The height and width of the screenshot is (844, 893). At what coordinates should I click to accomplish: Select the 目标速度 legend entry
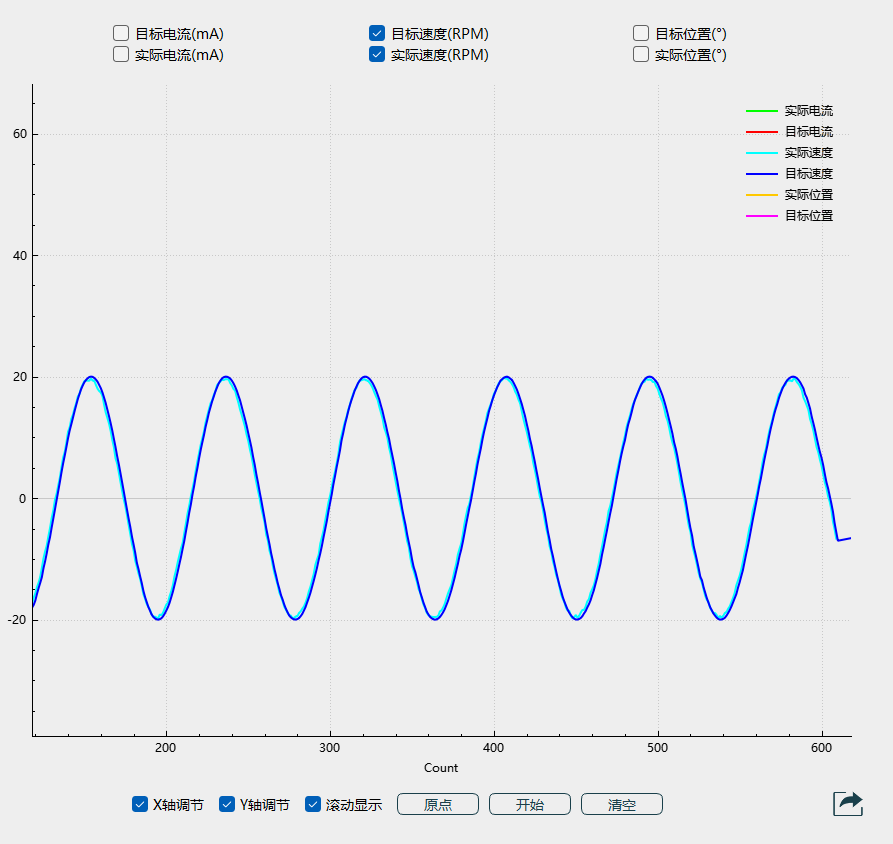[x=808, y=174]
